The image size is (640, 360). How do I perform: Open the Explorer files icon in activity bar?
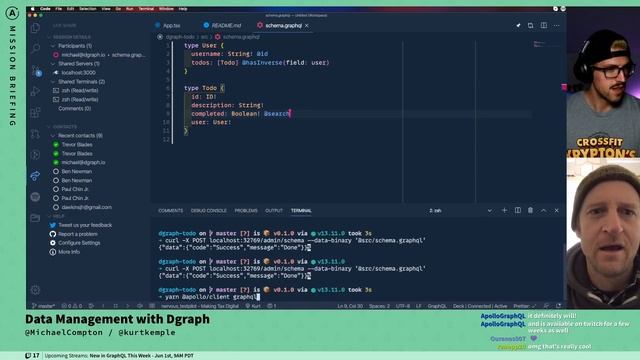click(36, 28)
